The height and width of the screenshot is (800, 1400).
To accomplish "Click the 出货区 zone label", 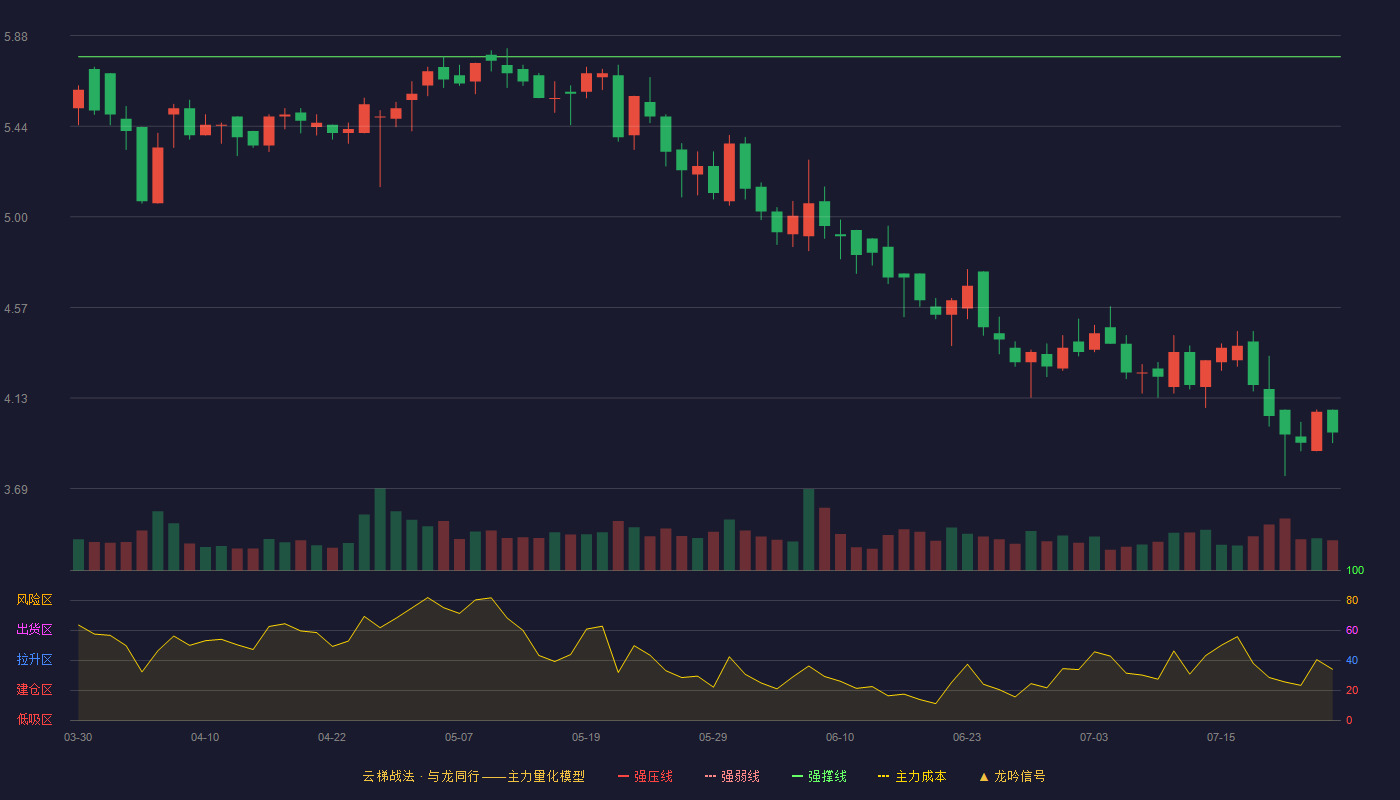I will (34, 630).
